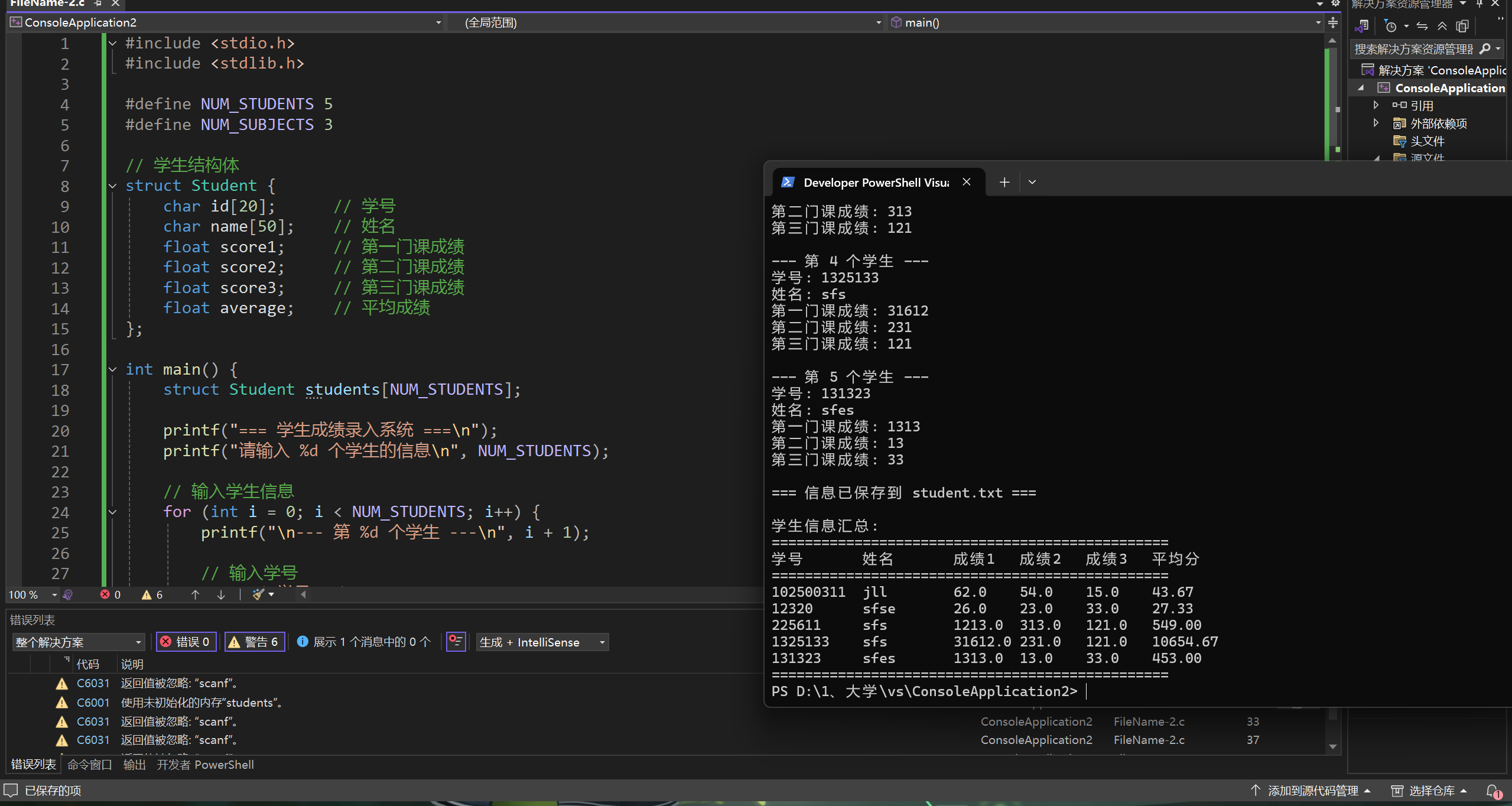Open warning code C6001 link
The width and height of the screenshot is (1512, 806).
(x=93, y=703)
